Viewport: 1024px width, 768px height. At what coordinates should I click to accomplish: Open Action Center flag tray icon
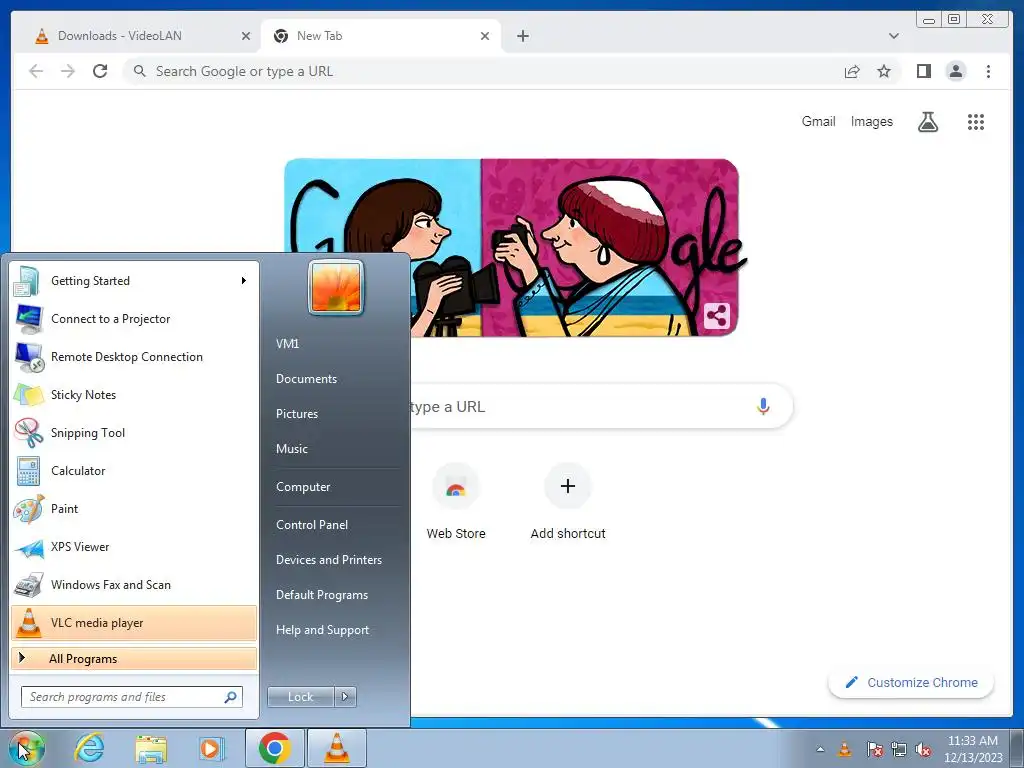(x=875, y=750)
